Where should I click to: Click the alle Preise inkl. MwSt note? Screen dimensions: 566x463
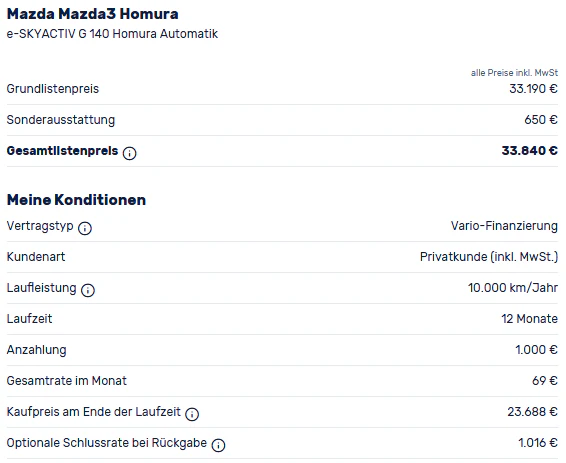click(514, 73)
